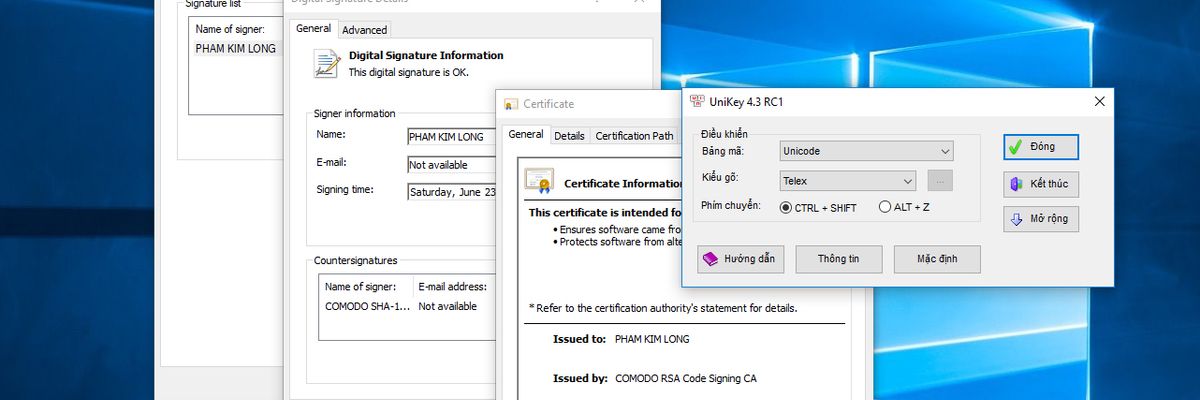Click the ellipsis button beside Telex
The image size is (1200, 400).
[x=940, y=181]
